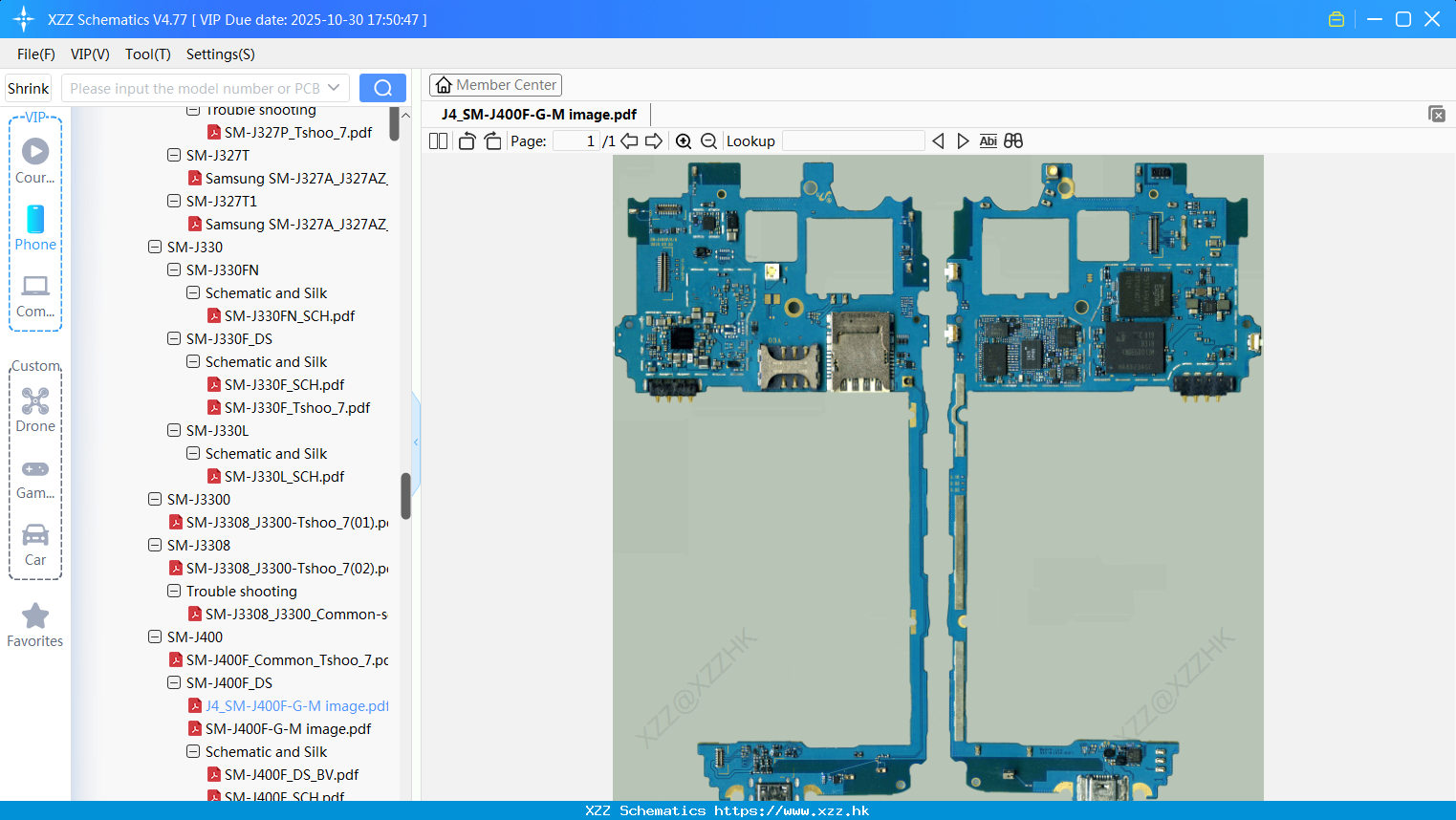This screenshot has width=1456, height=820.
Task: Collapse the SM-J327T1 node
Action: [174, 201]
